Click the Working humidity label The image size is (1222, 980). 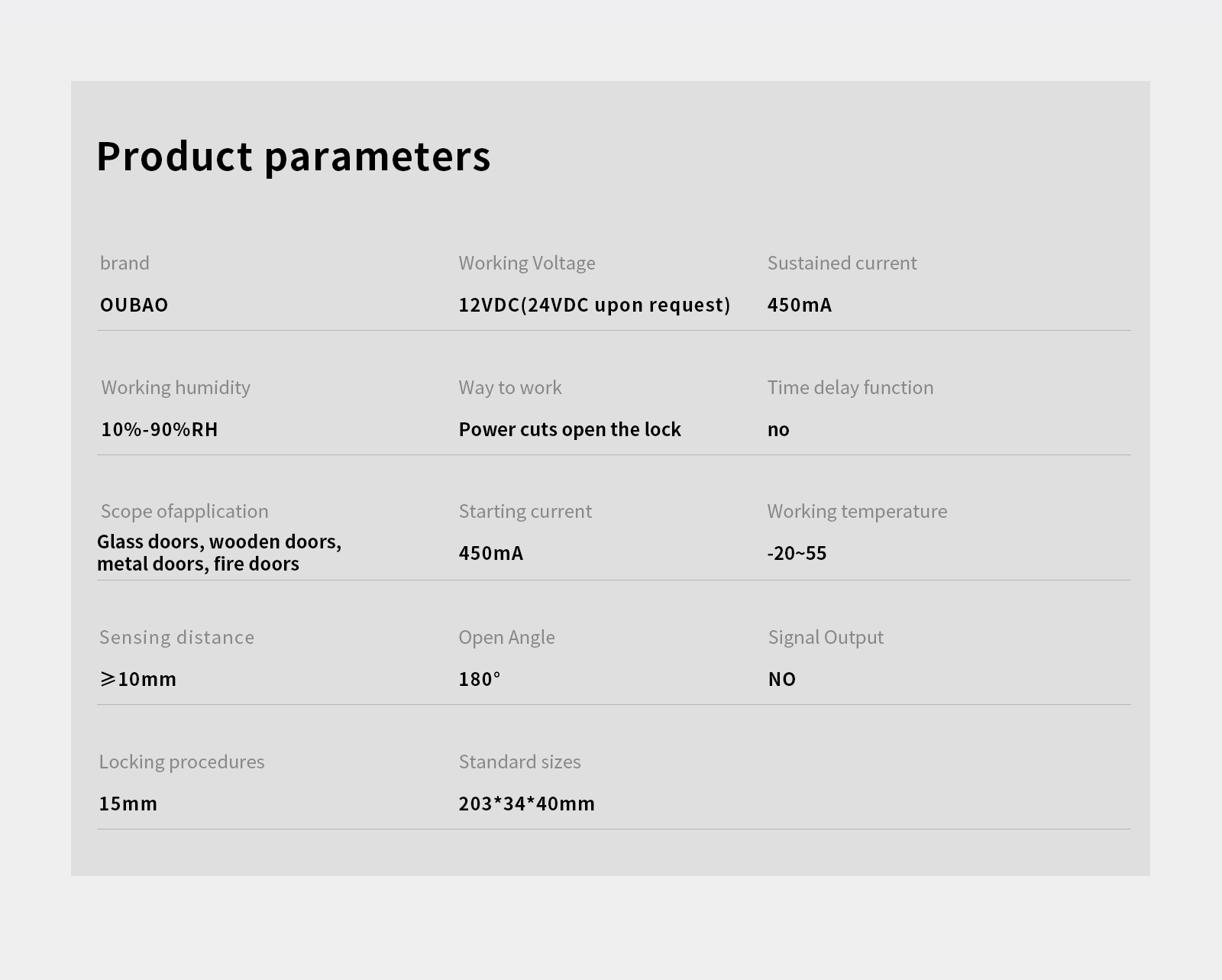(176, 388)
